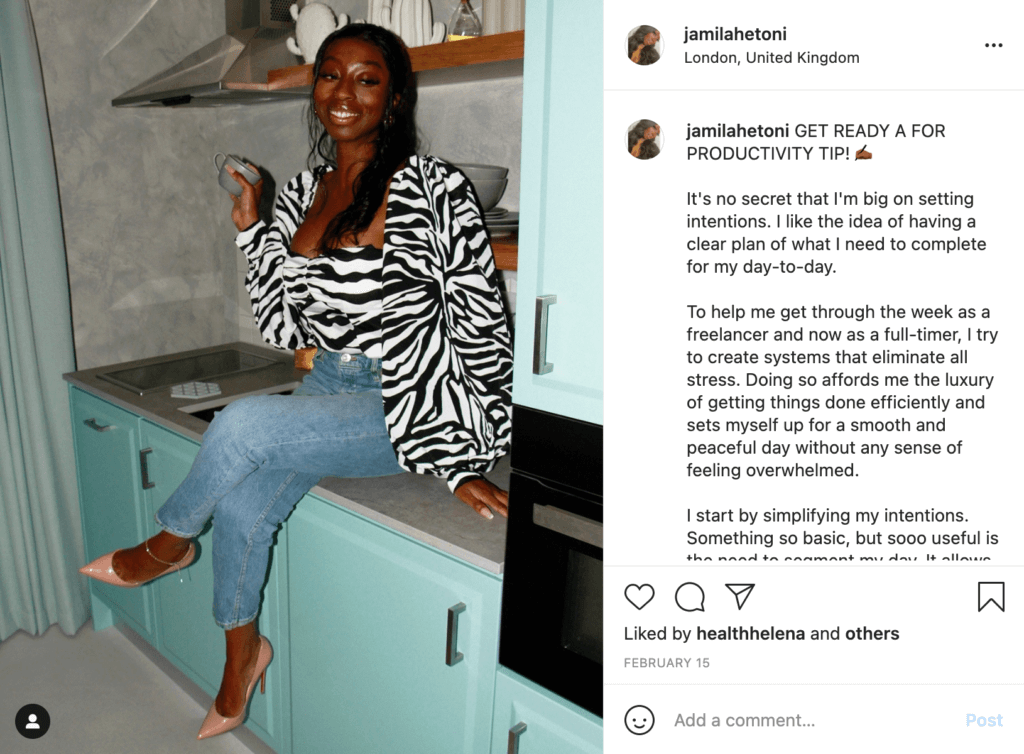The height and width of the screenshot is (754, 1024).
Task: View others who liked the post
Action: pyautogui.click(x=872, y=633)
